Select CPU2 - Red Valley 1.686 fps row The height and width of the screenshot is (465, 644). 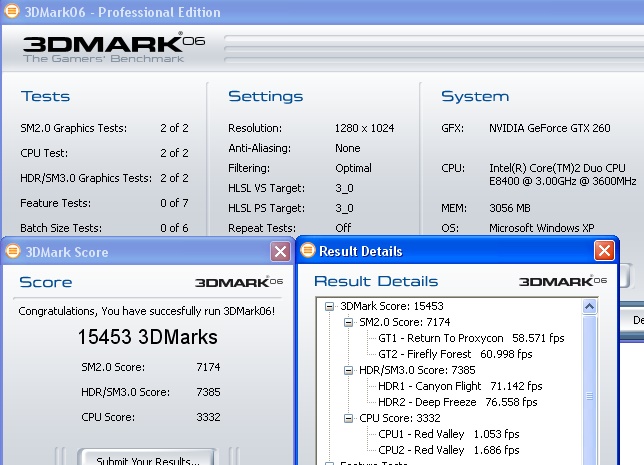[448, 450]
